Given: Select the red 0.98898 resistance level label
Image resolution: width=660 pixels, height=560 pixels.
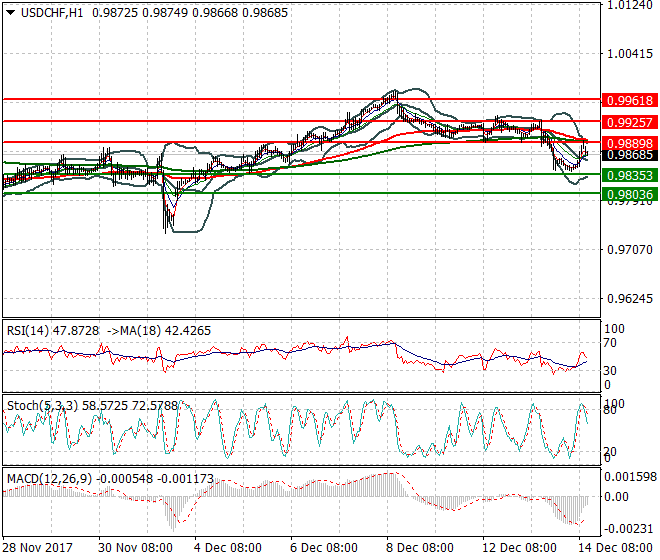Looking at the screenshot, I should point(630,143).
